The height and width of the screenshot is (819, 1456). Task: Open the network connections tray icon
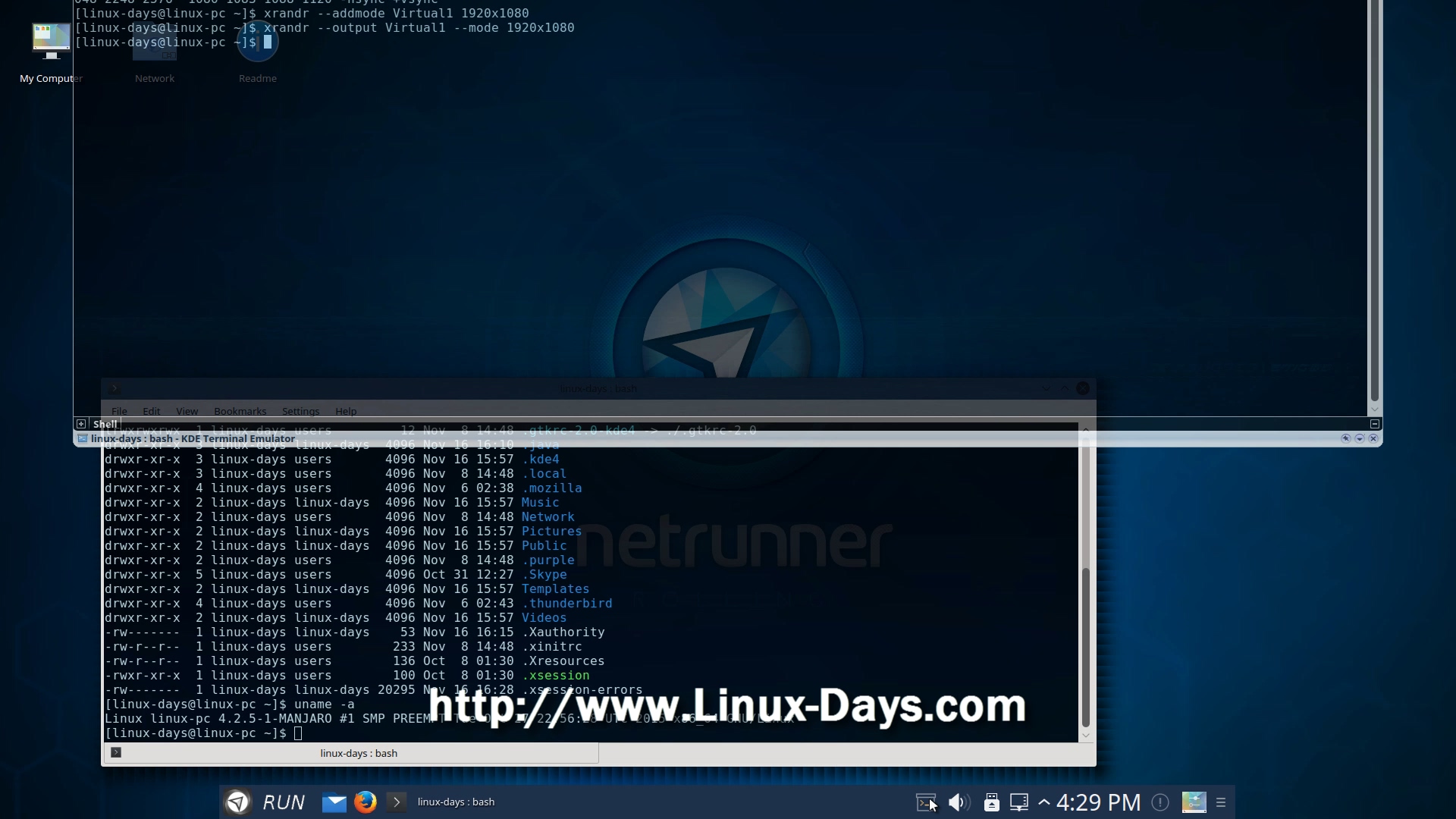(1019, 802)
